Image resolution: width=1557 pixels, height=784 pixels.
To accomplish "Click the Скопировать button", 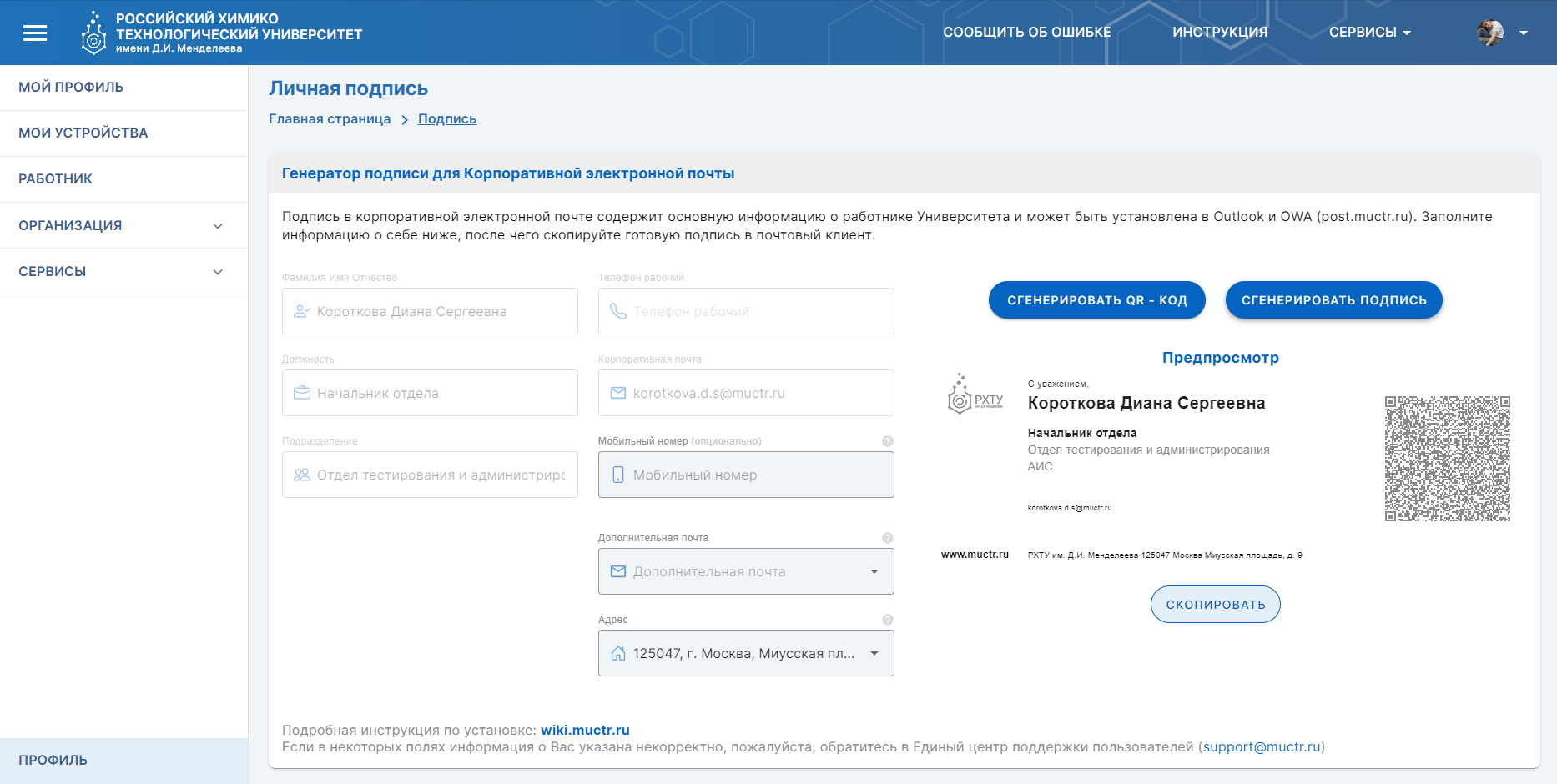I will tap(1215, 605).
